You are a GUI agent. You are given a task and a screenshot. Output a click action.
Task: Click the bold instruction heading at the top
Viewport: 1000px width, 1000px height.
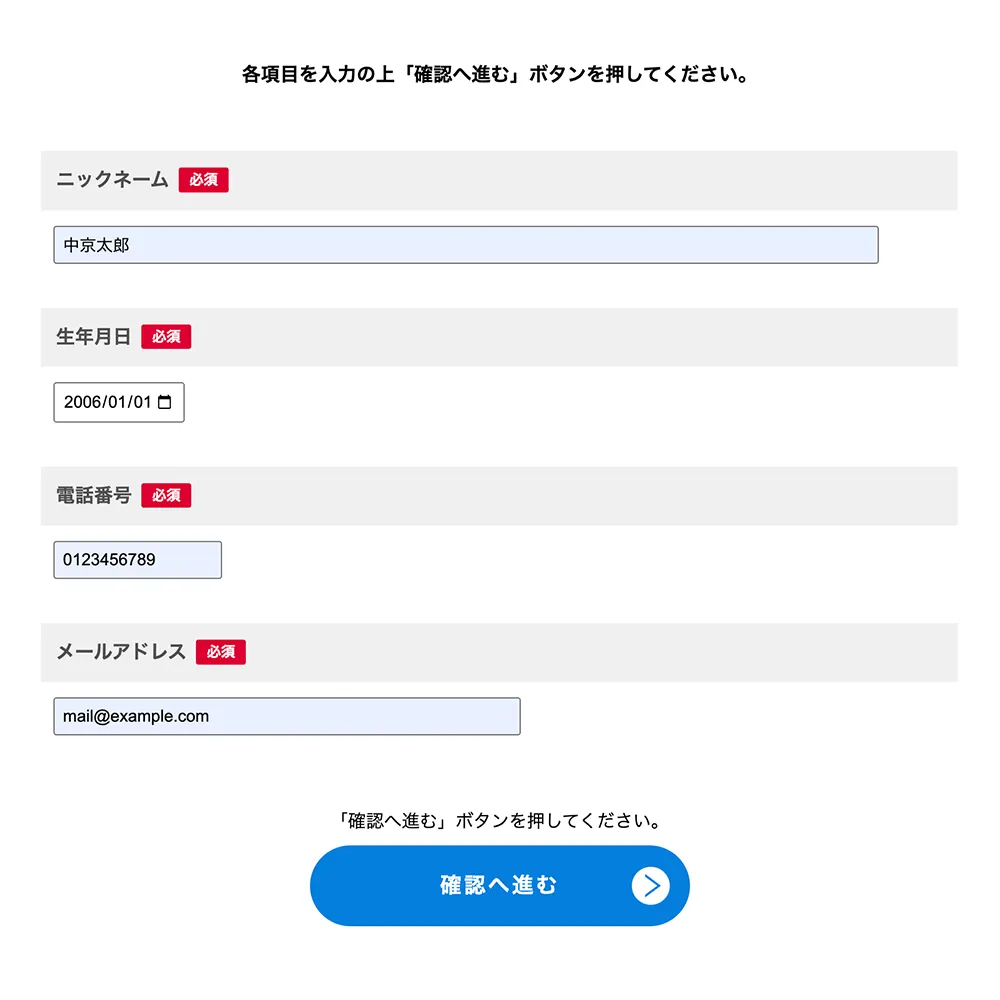pyautogui.click(x=496, y=75)
